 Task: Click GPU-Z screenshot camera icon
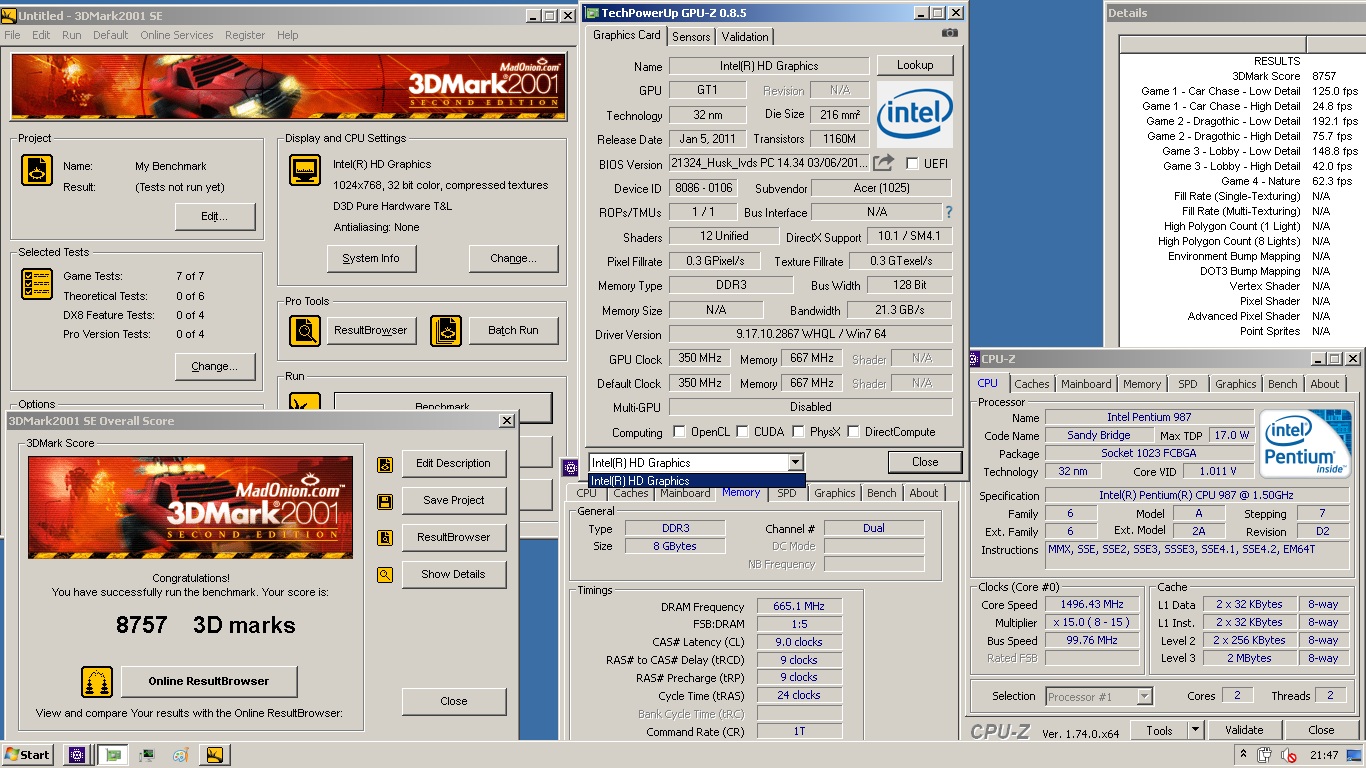pos(949,33)
